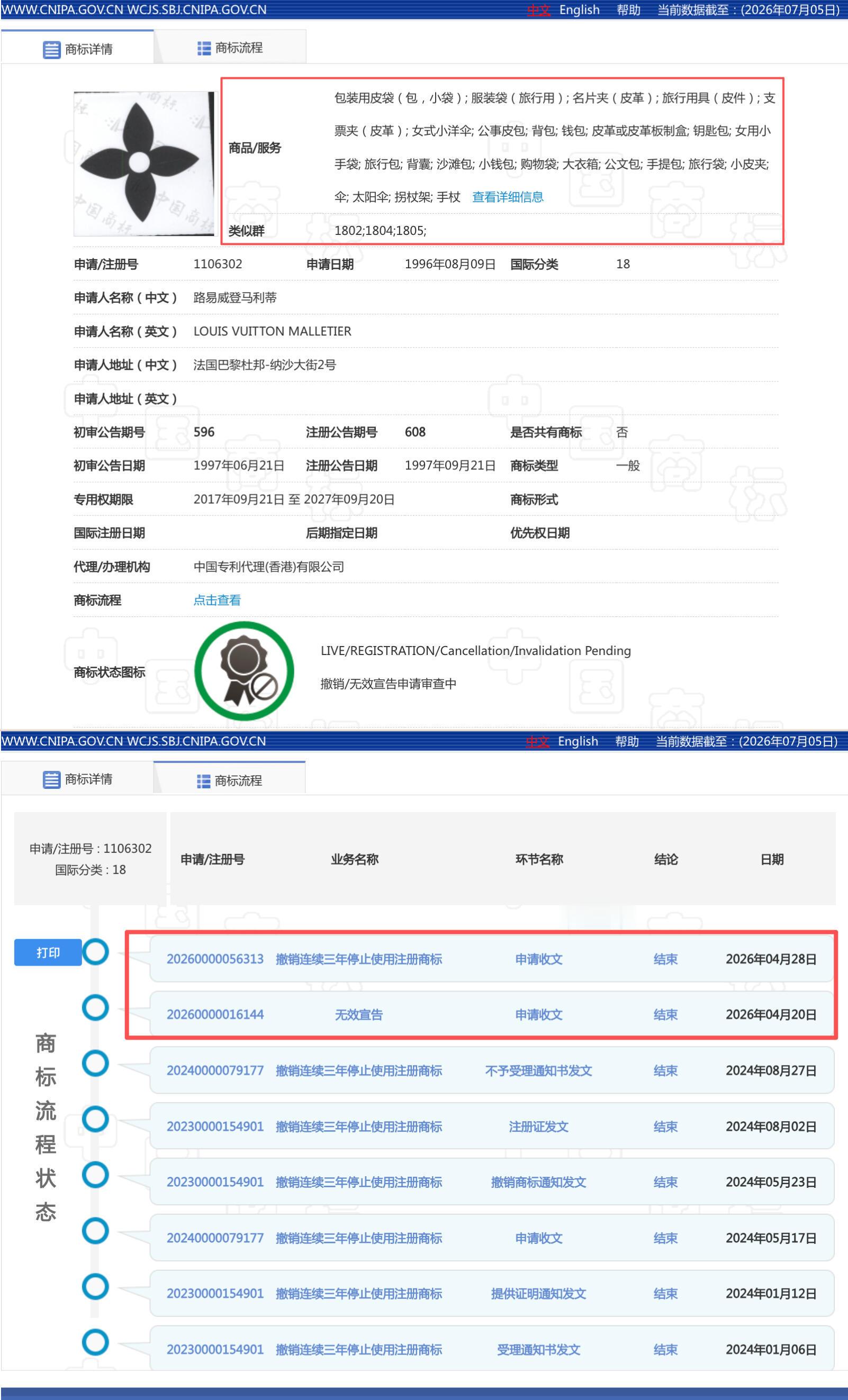848x1400 pixels.
Task: Click 帮助 in the header above the trademark details
Action: (x=629, y=10)
